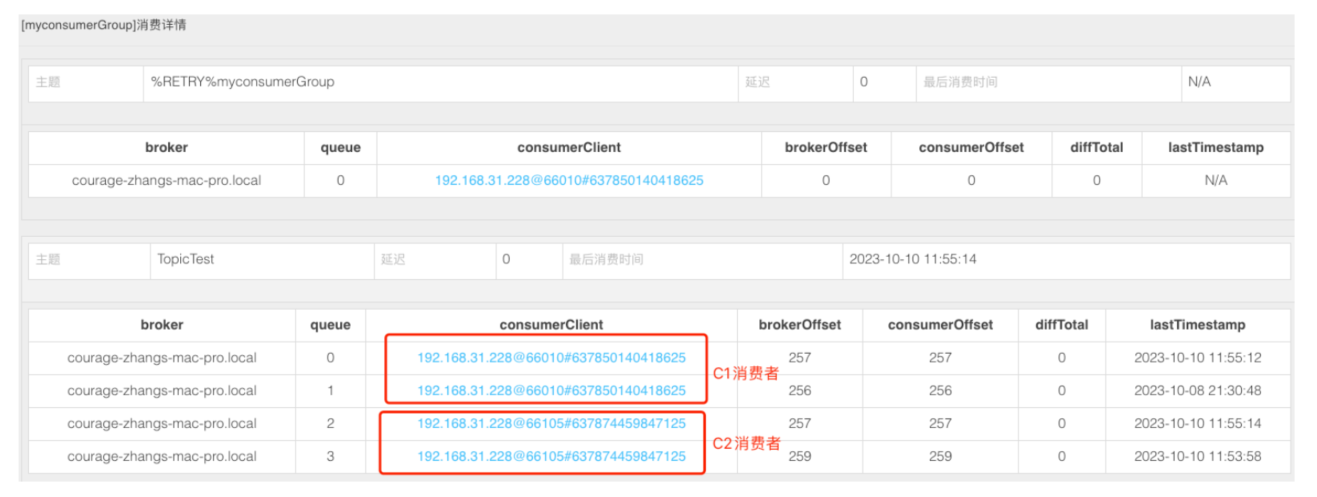1317x497 pixels.
Task: Select the [myconsumerGroup]消费详情 title text
Action: [103, 25]
